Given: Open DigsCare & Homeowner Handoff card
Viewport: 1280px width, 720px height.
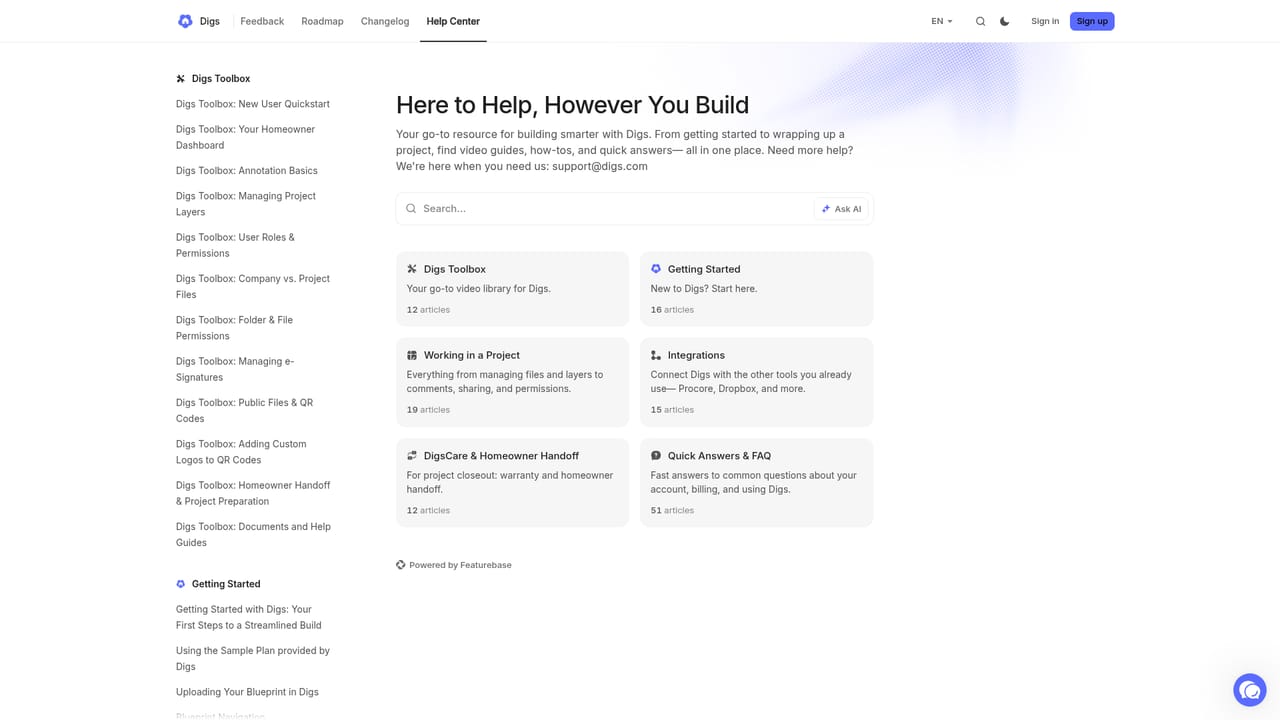Looking at the screenshot, I should pos(512,483).
